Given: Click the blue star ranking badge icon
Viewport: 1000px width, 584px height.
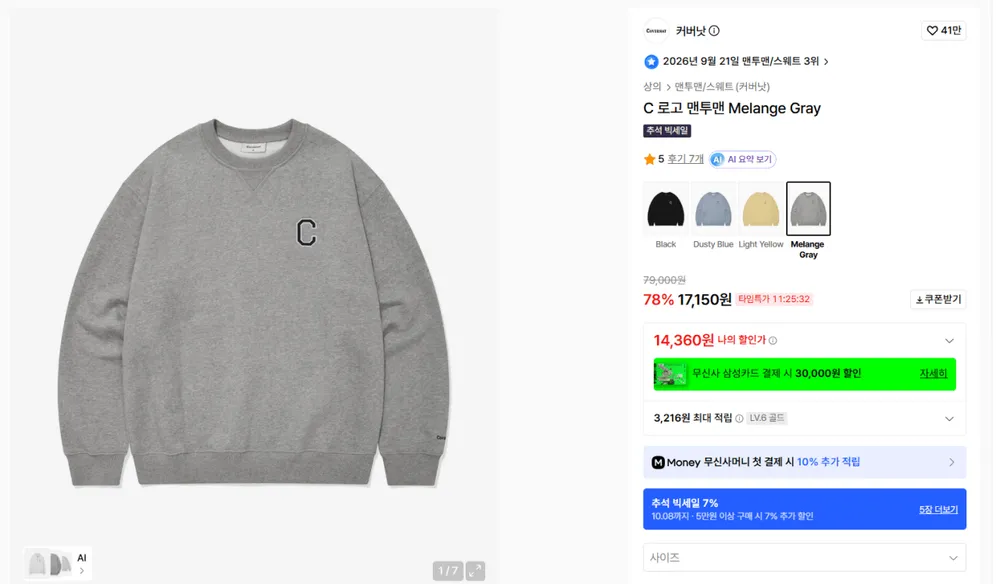Looking at the screenshot, I should tap(651, 61).
